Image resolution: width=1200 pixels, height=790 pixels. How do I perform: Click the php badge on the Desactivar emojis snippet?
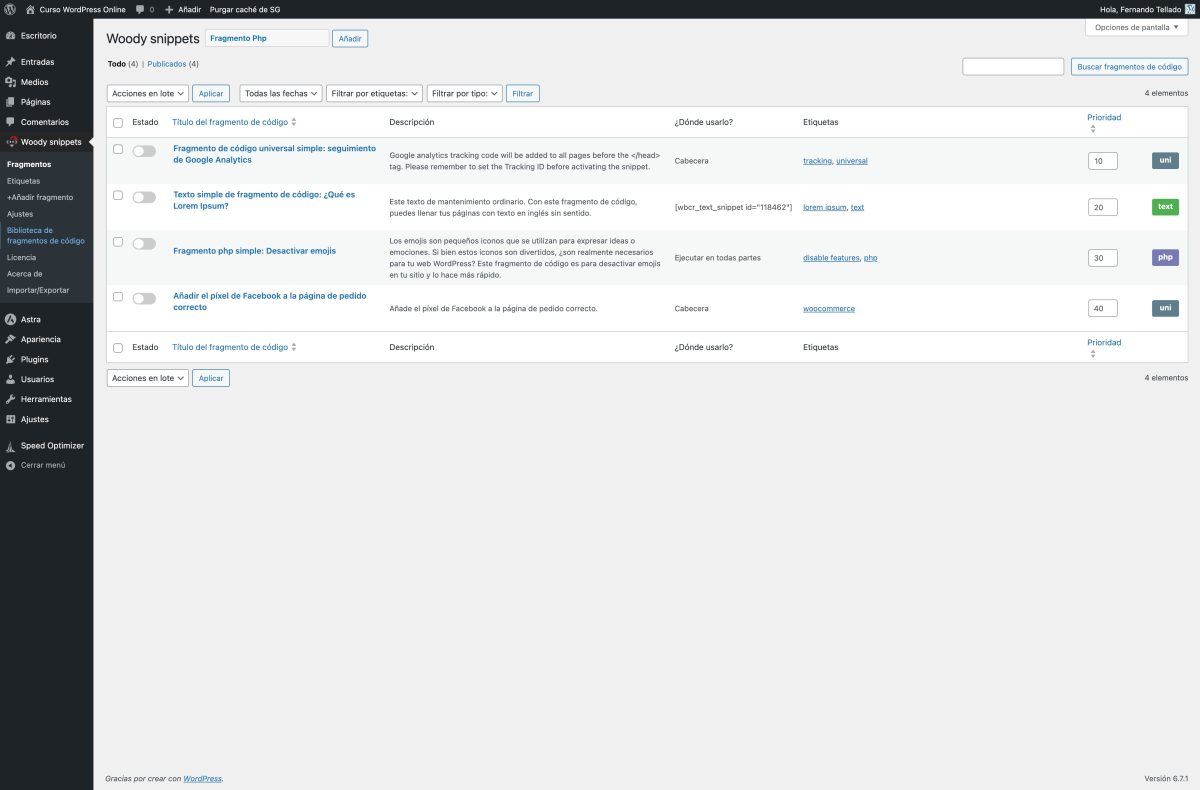click(x=1164, y=257)
